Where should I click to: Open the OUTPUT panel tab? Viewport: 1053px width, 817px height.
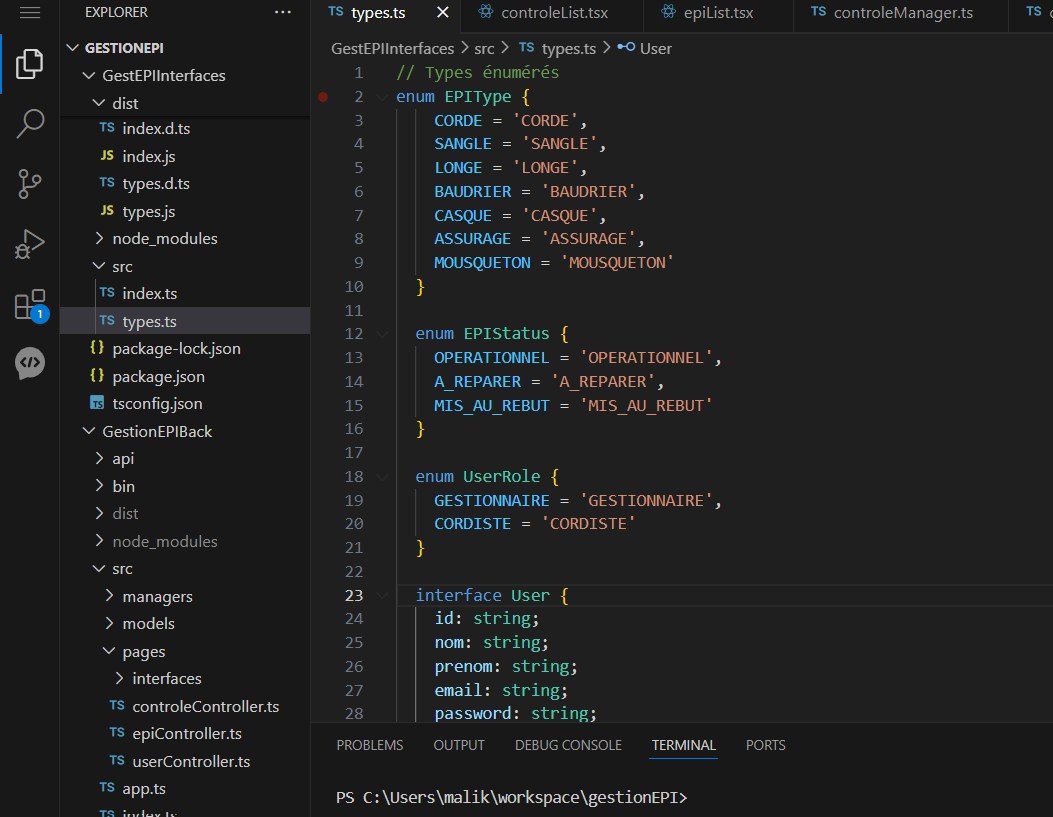[459, 745]
